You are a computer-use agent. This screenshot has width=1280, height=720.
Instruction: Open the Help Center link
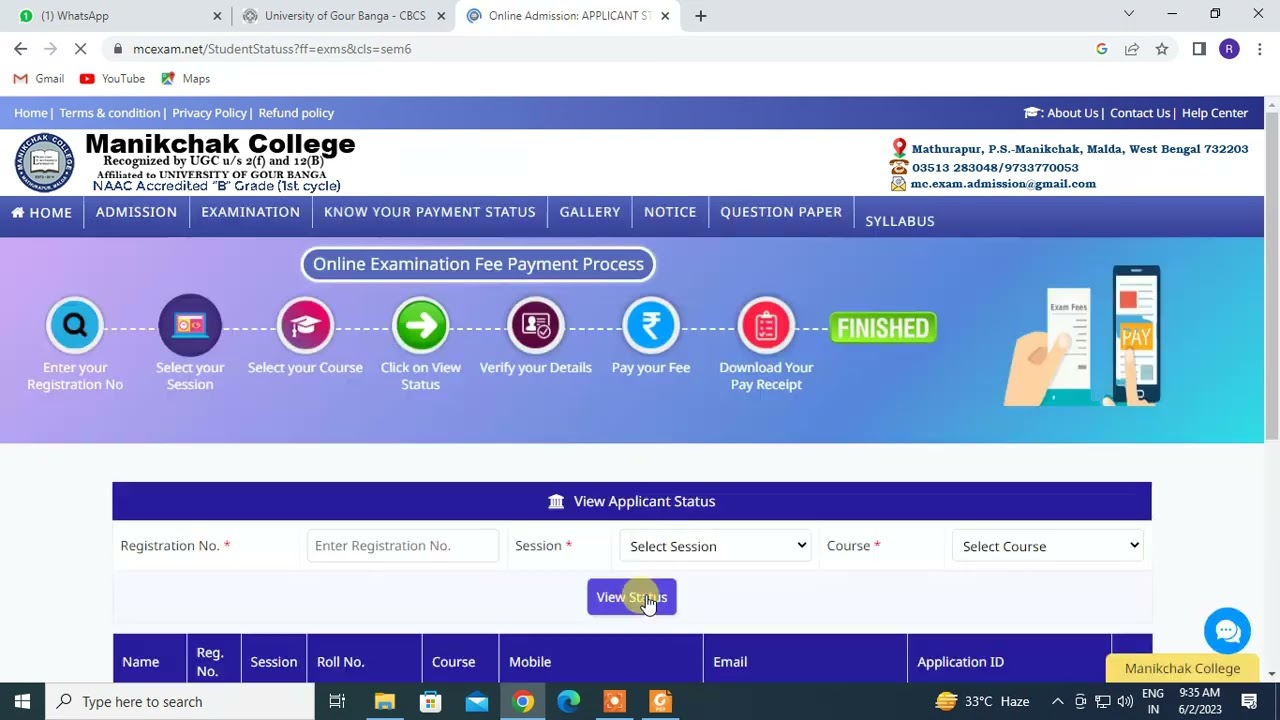1215,113
